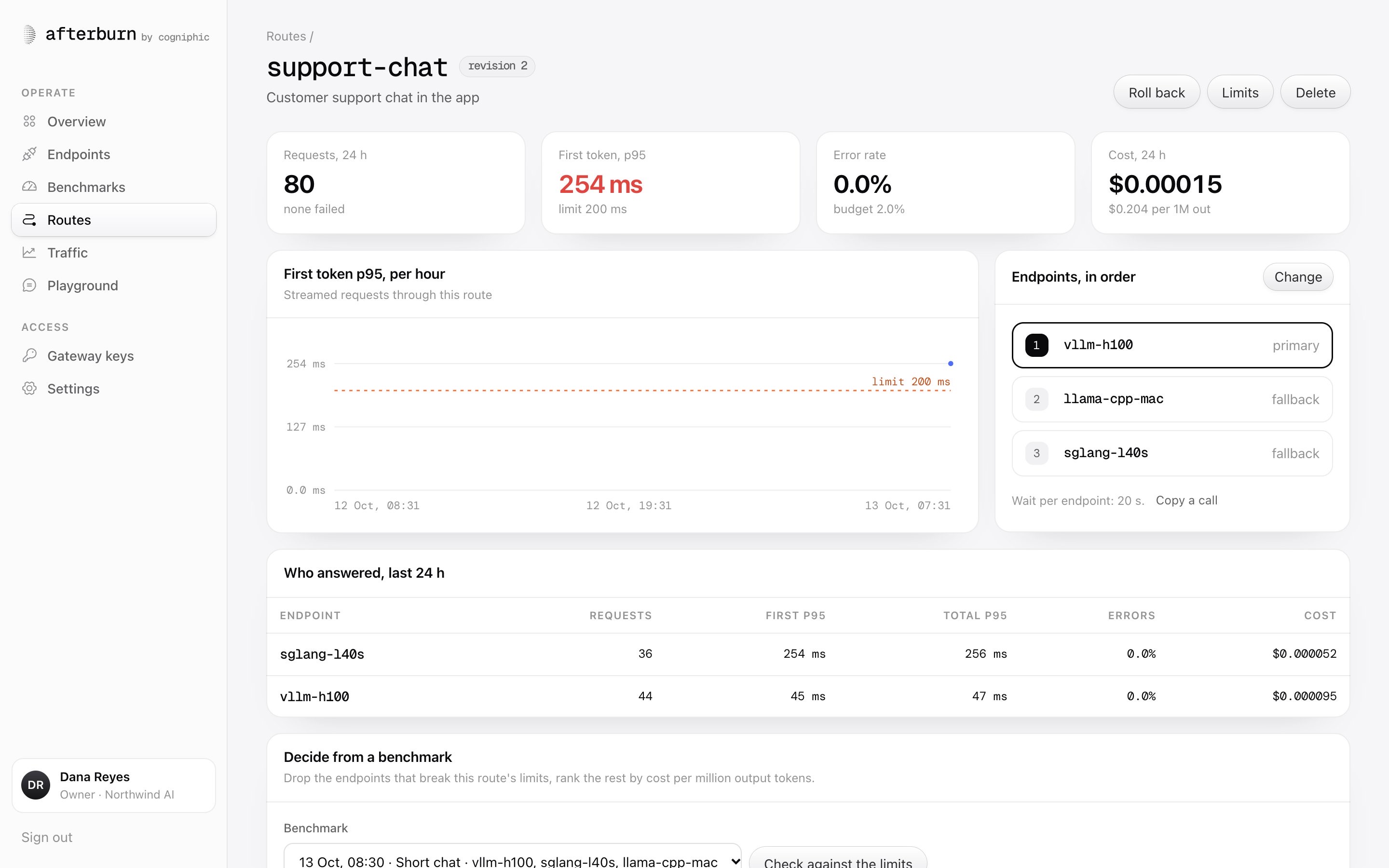Open the Benchmarks section
Image resolution: width=1389 pixels, height=868 pixels.
point(114,187)
